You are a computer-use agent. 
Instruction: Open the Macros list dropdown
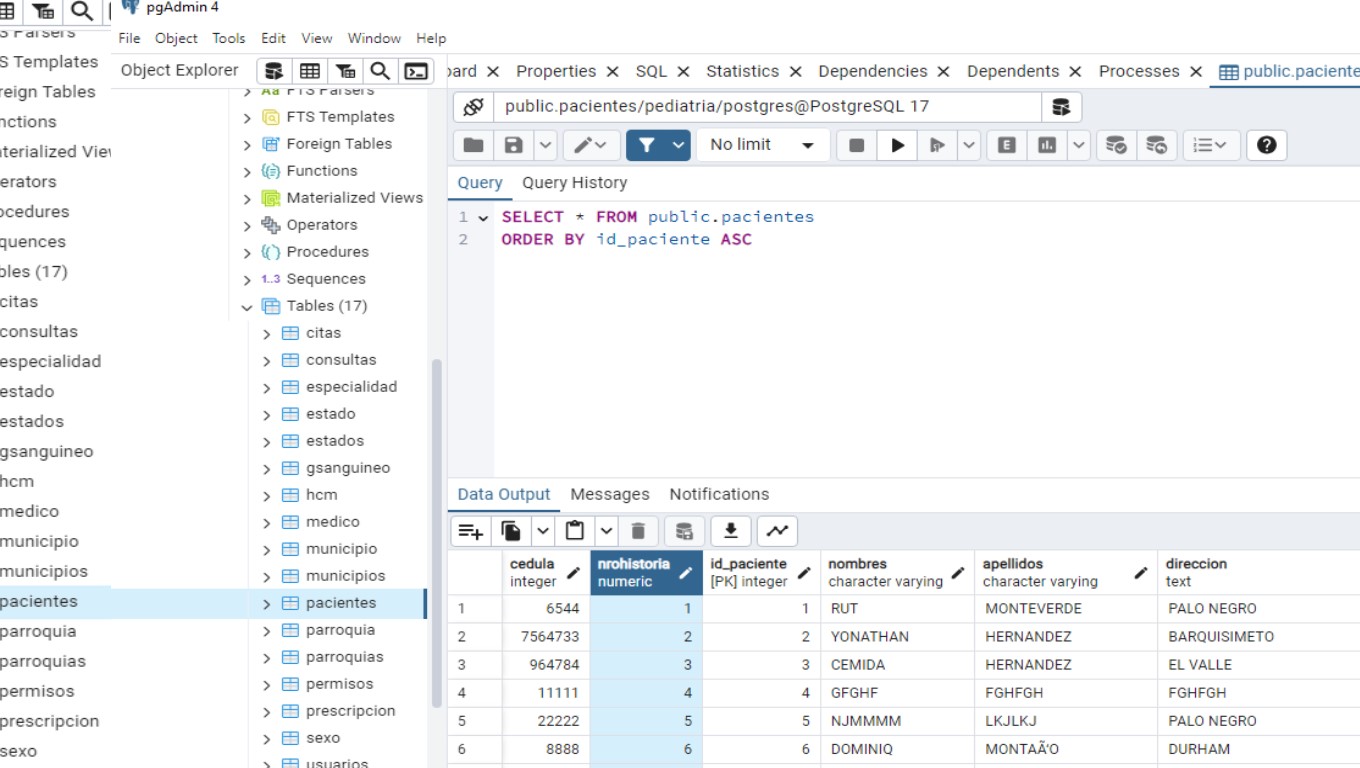(x=1212, y=145)
